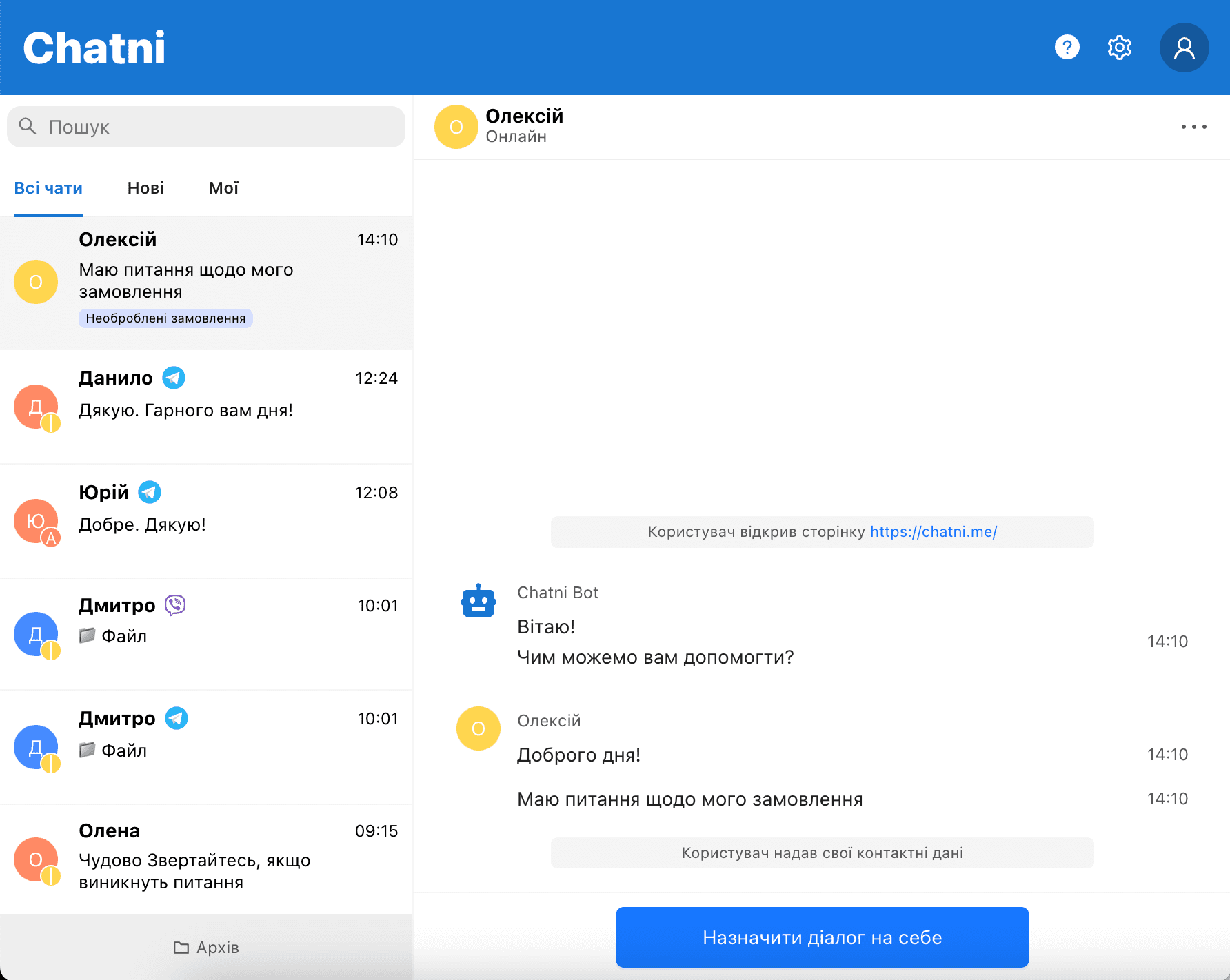
Task: Click the Олена chat name
Action: tap(110, 831)
